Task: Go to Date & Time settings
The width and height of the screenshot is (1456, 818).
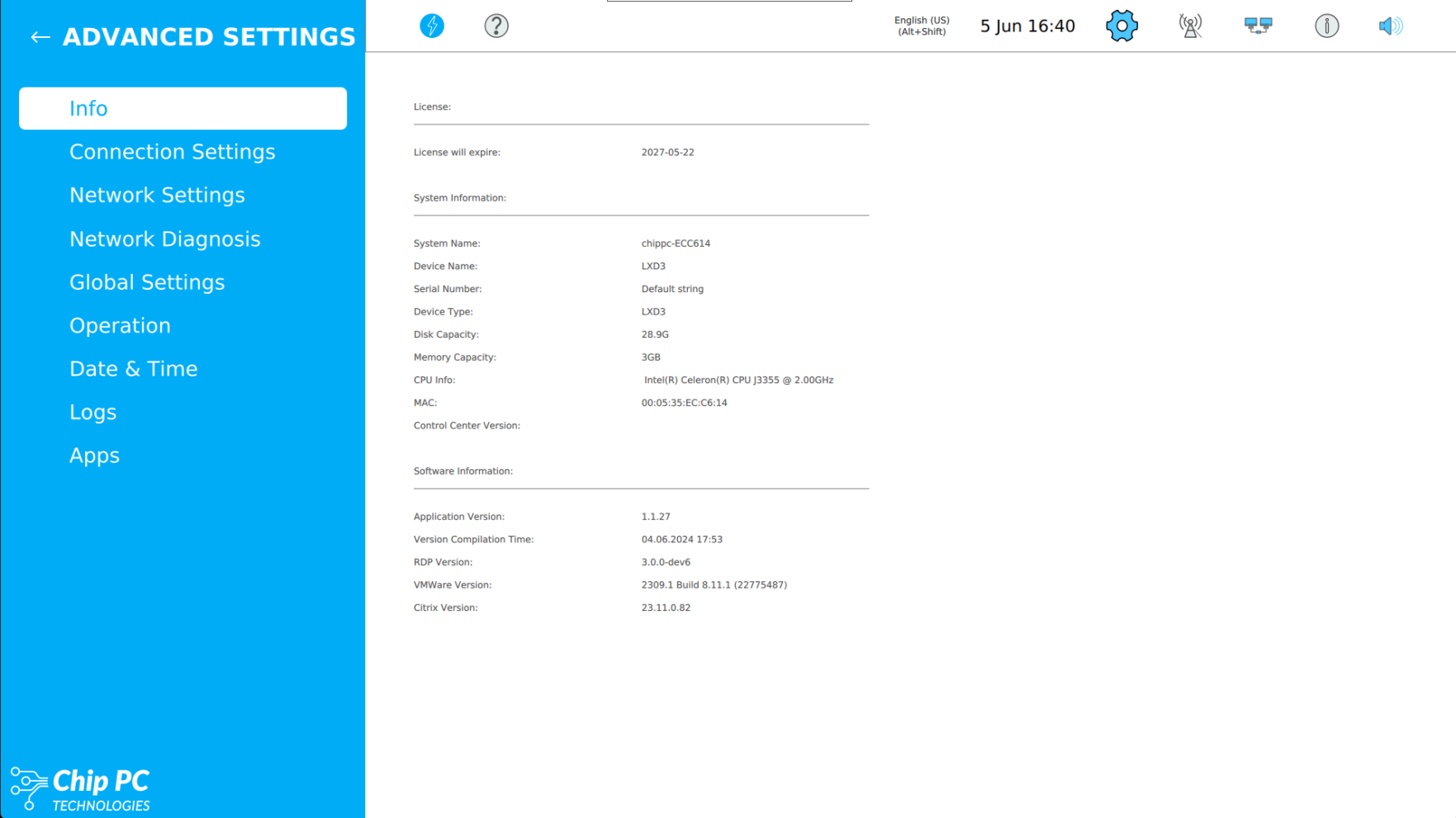Action: 133,369
